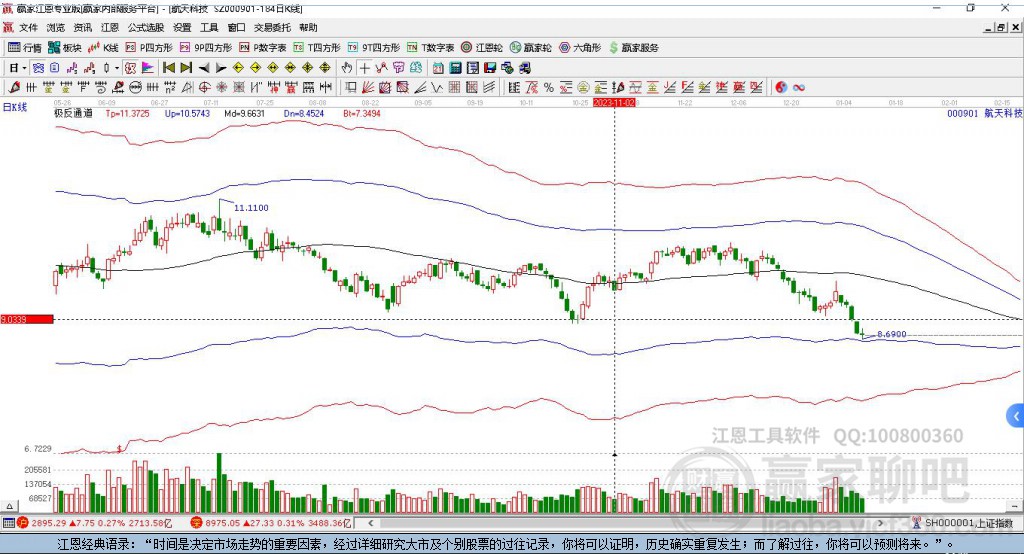Click the 极反通道 indicator name

[73, 113]
